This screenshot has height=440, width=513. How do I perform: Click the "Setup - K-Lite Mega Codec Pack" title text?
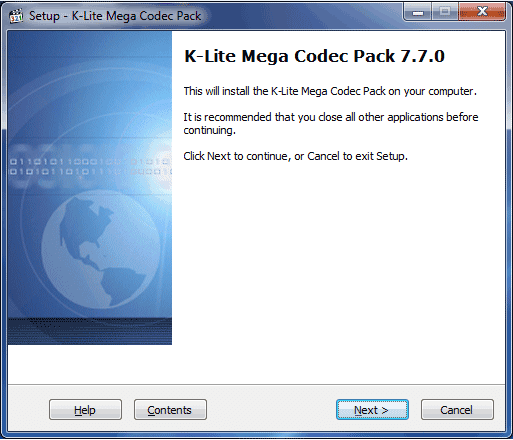[115, 16]
